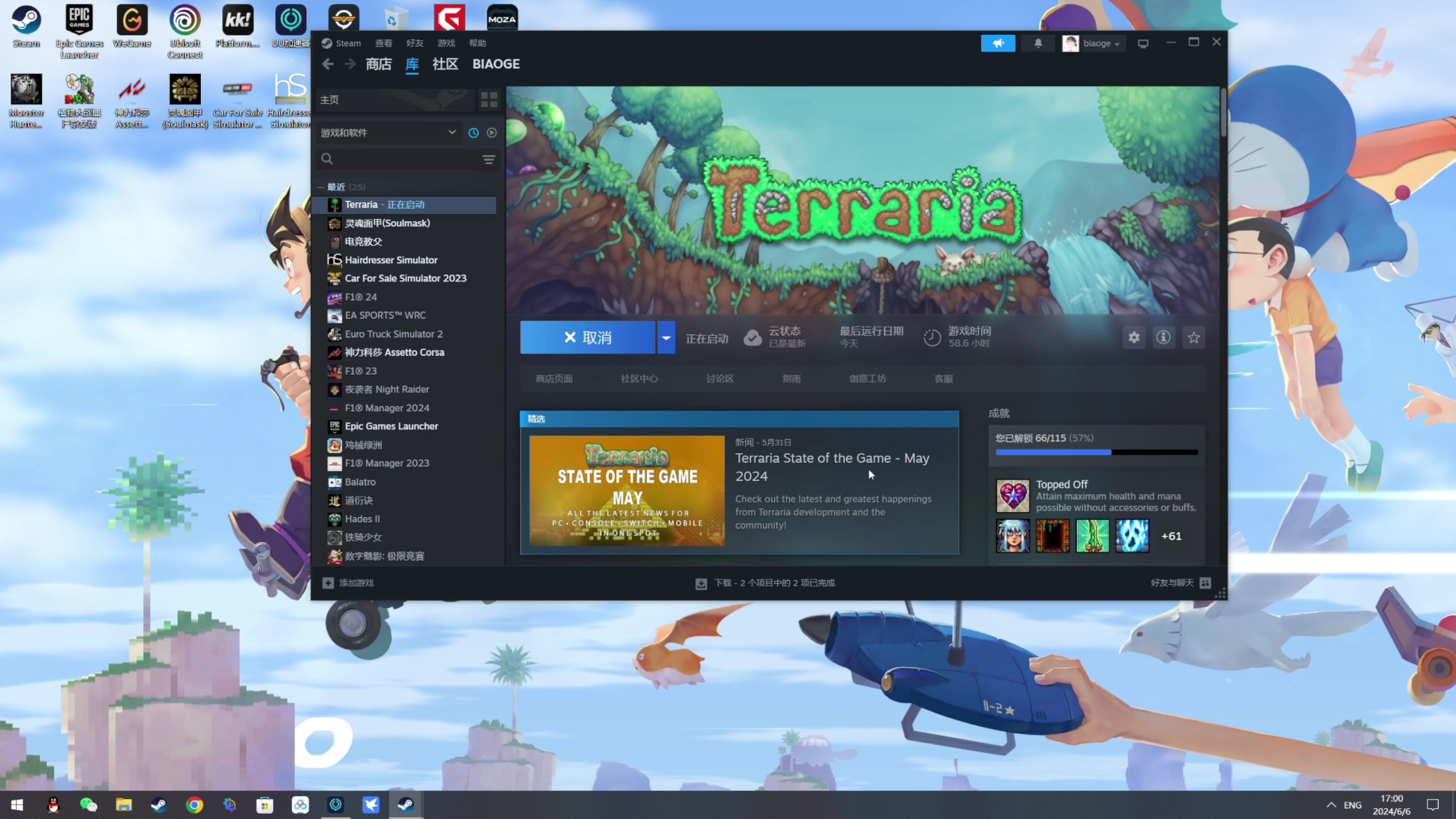Toggle sort by recent clock icon
The height and width of the screenshot is (819, 1456).
point(473,133)
